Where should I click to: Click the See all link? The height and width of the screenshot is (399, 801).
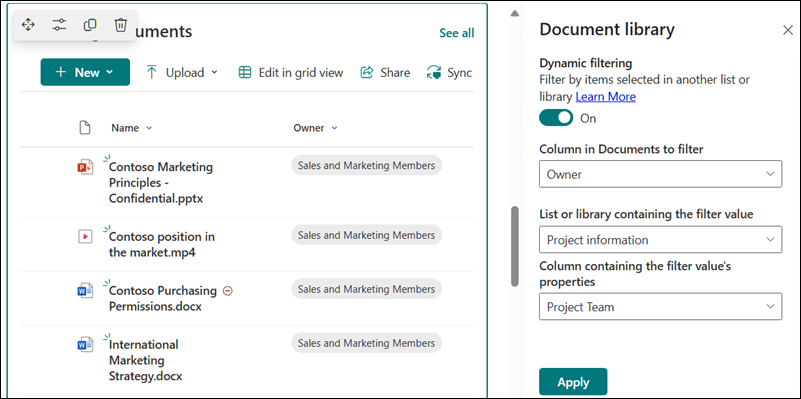[457, 33]
